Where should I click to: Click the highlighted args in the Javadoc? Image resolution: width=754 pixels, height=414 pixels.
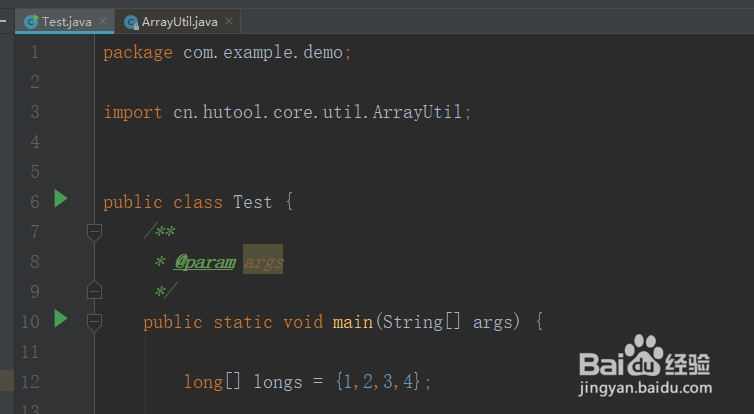pyautogui.click(x=264, y=262)
